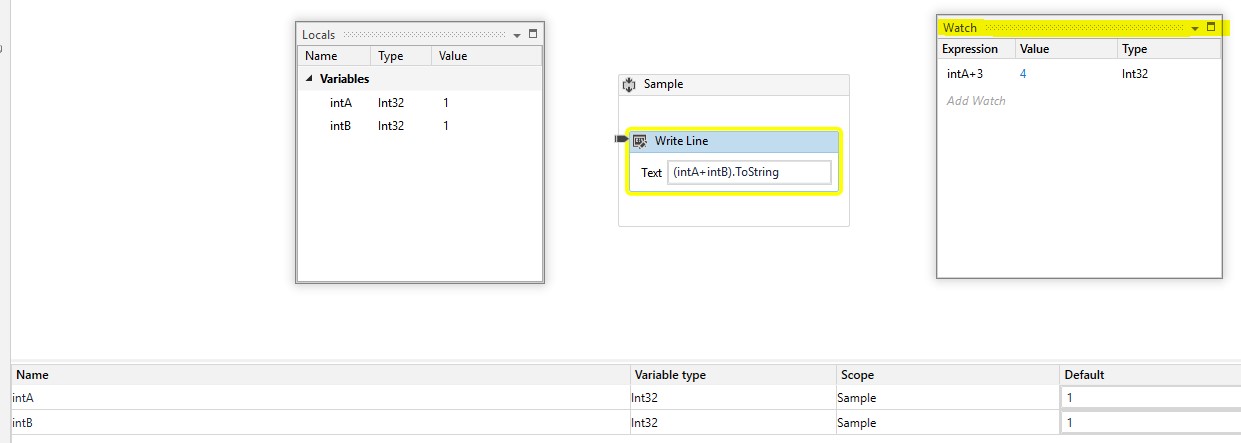Image resolution: width=1241 pixels, height=443 pixels.
Task: Select the intA+3 watch expression
Action: [x=965, y=74]
